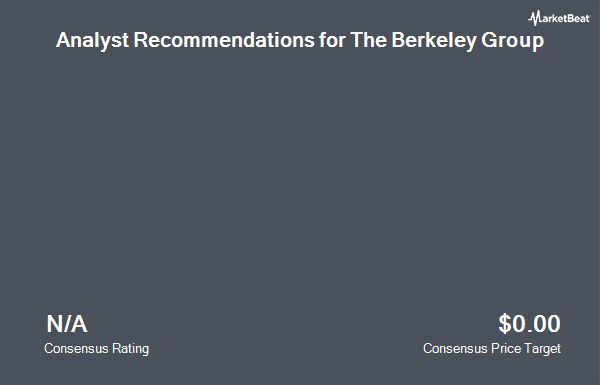Click the N/A consensus rating value

pos(67,324)
